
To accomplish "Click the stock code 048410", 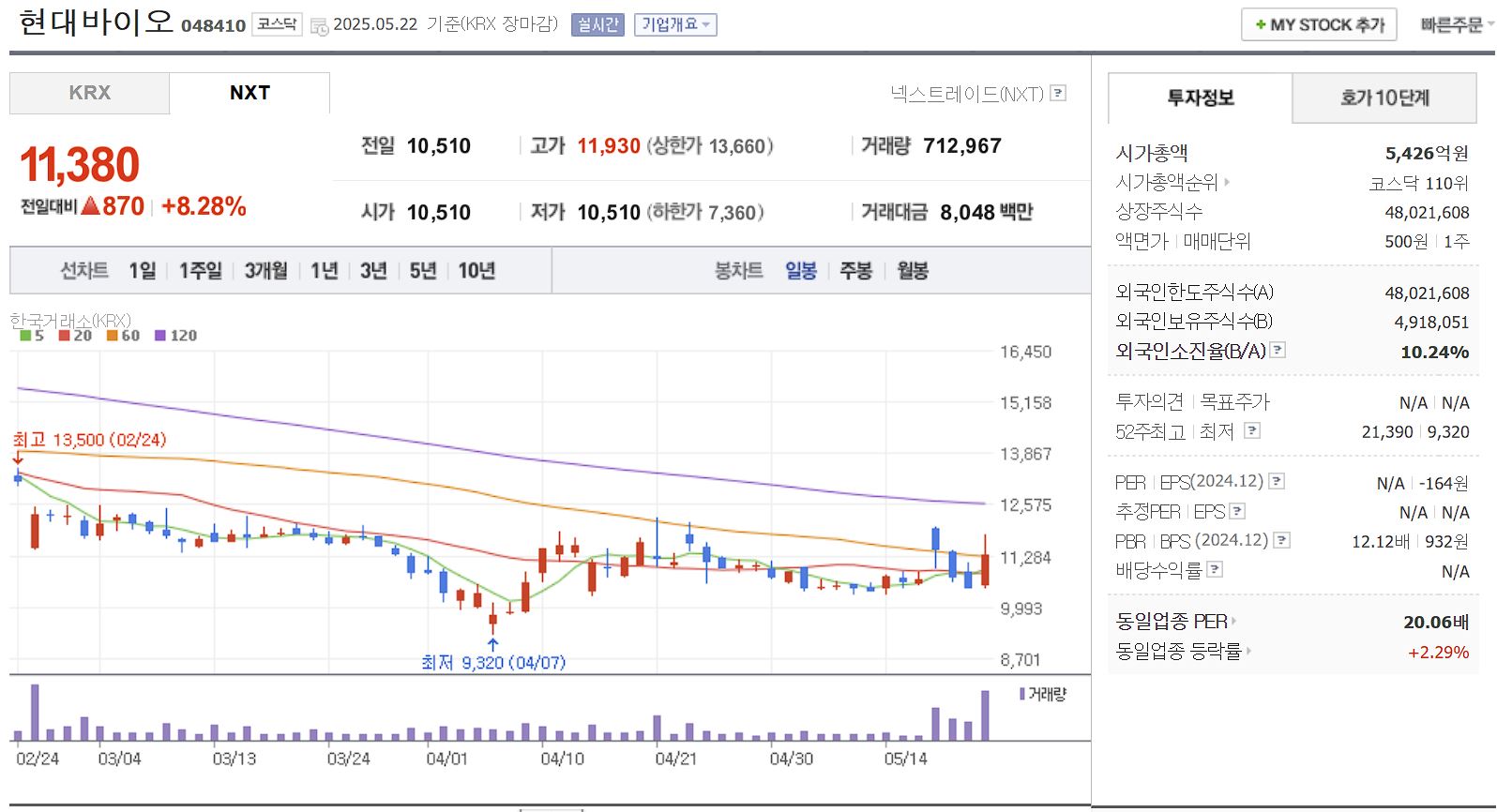I will [x=213, y=26].
